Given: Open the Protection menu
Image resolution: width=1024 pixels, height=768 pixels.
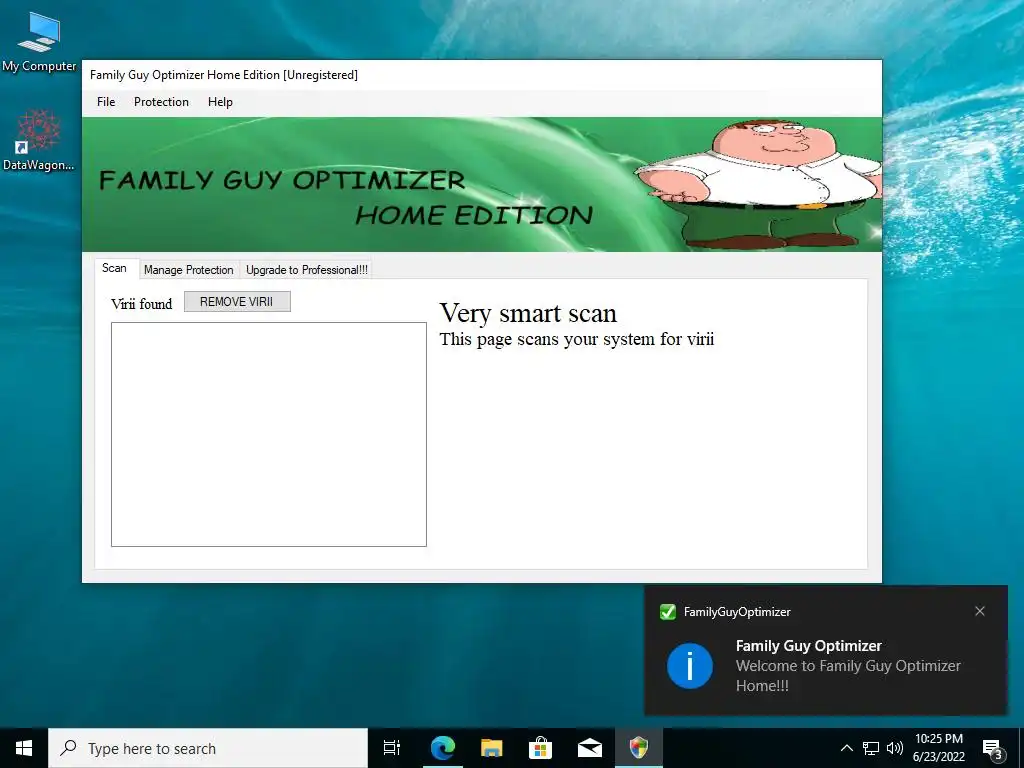Looking at the screenshot, I should [x=161, y=102].
